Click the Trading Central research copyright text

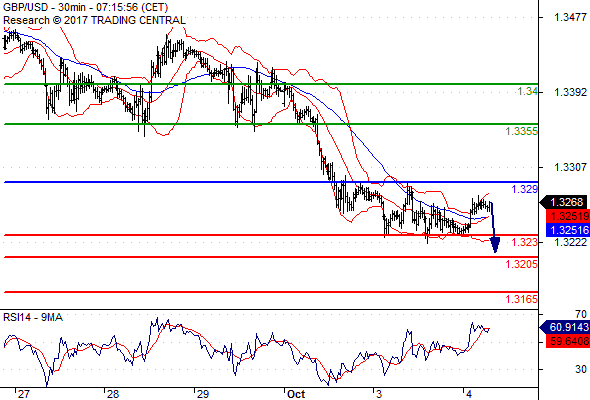(x=94, y=20)
